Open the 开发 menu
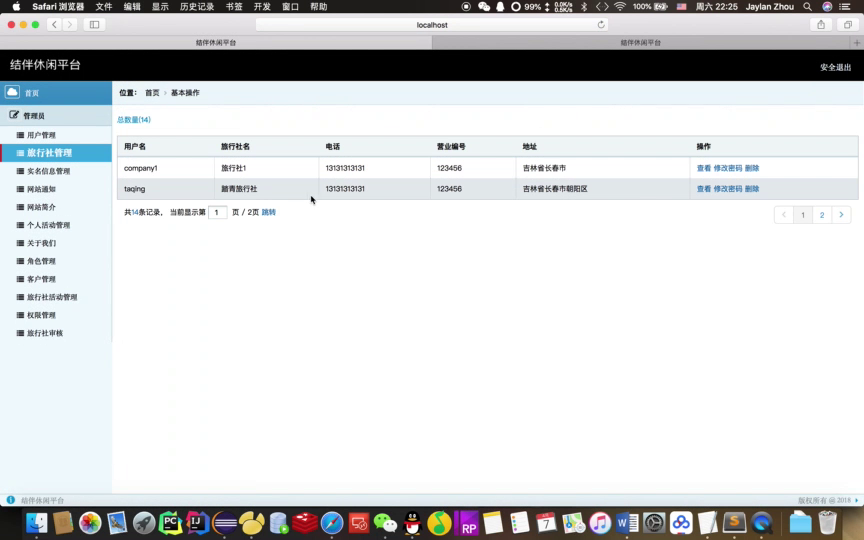The width and height of the screenshot is (864, 540). tap(262, 7)
